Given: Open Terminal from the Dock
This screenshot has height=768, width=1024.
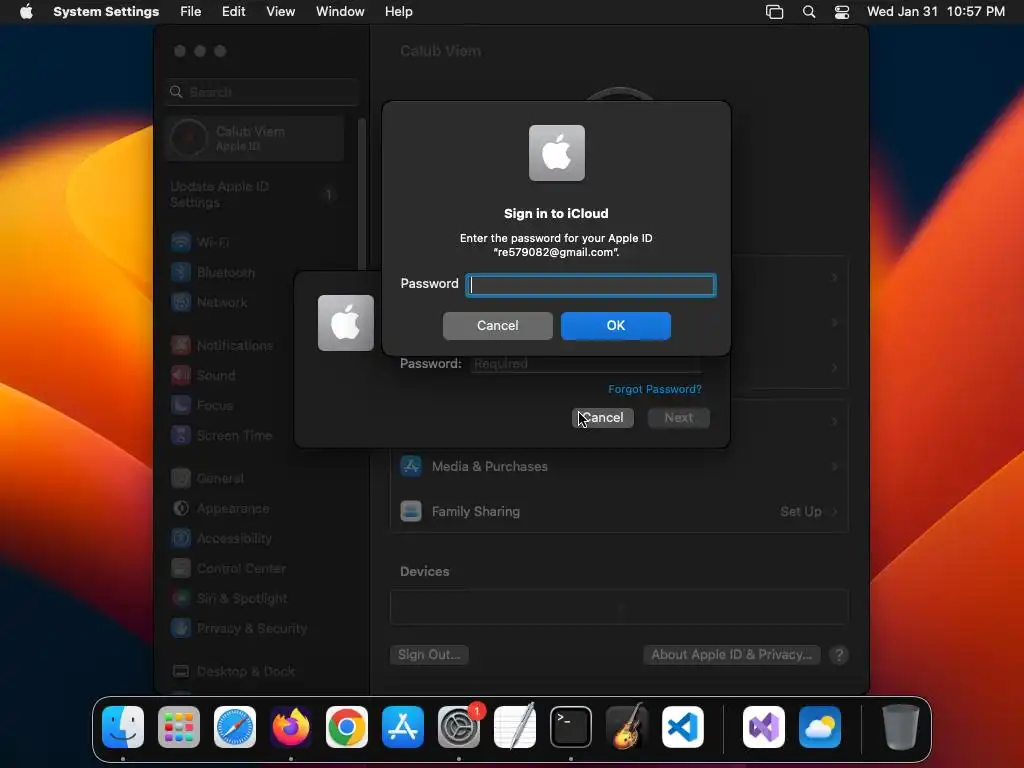Looking at the screenshot, I should (x=571, y=727).
